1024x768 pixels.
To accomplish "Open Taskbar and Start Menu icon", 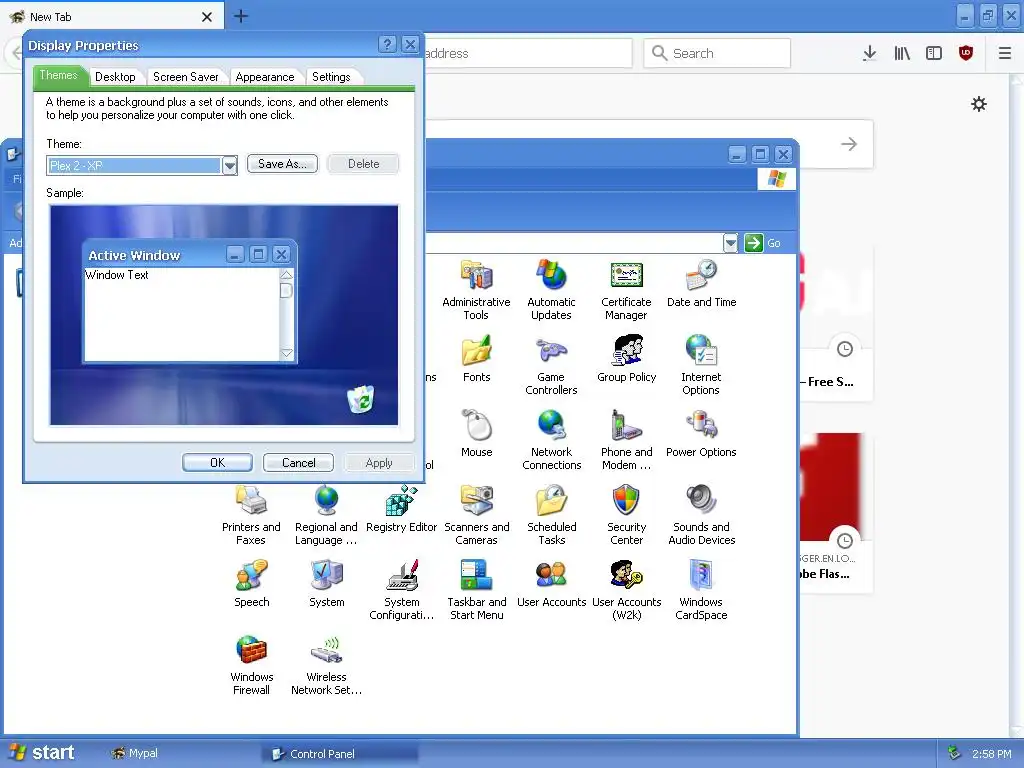I will (476, 575).
